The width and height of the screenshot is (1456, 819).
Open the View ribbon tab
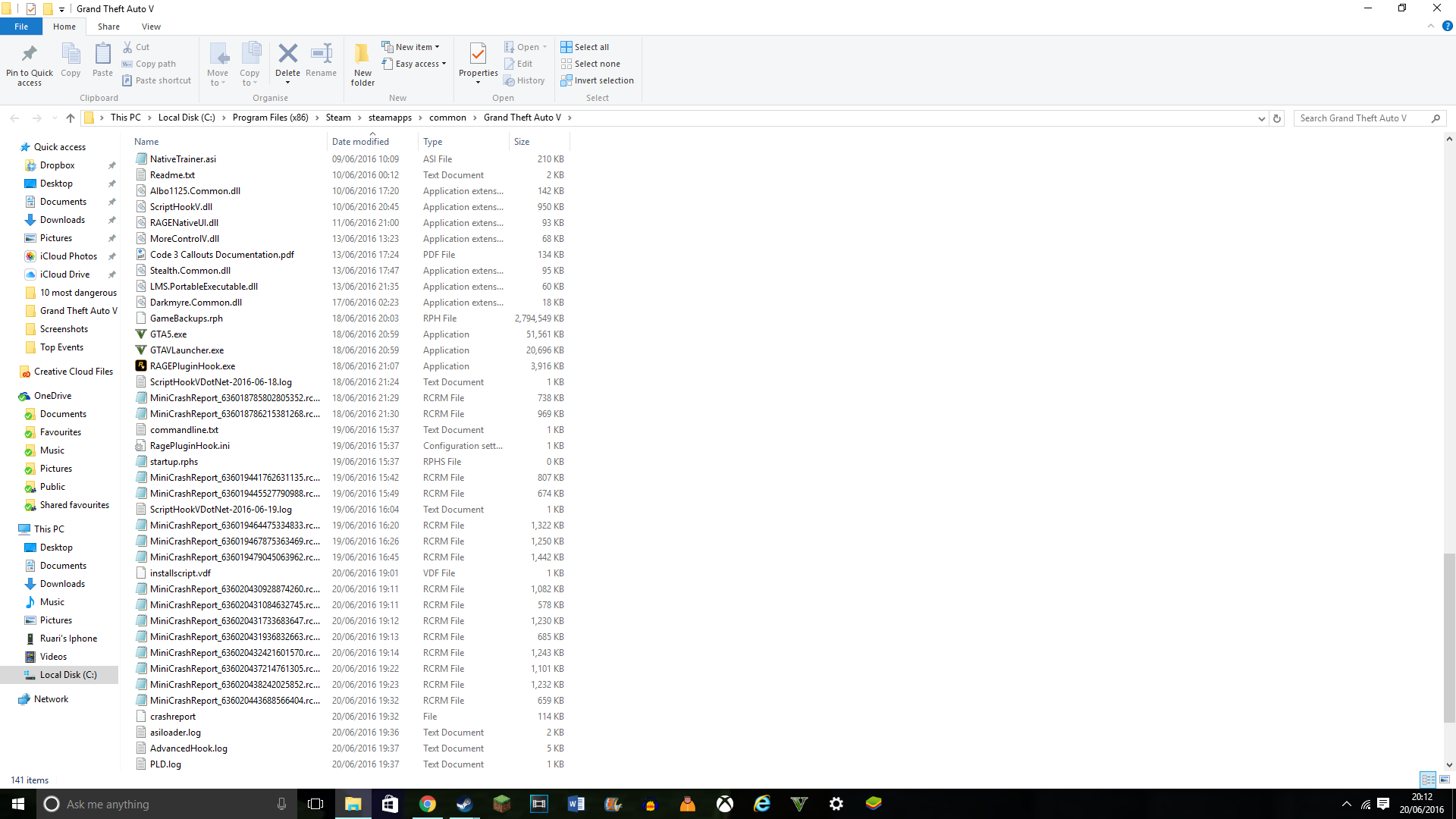coord(151,27)
